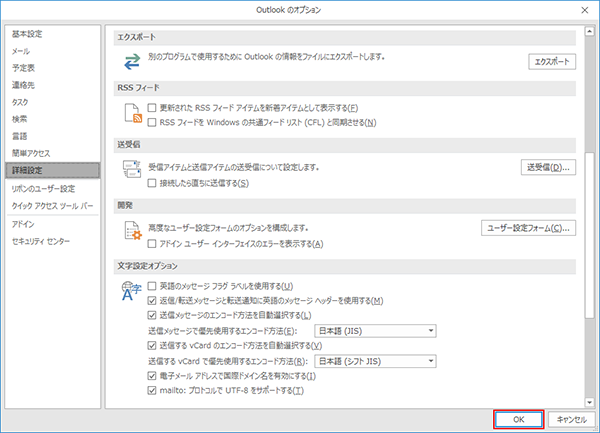
Task: Click the orange RSS feed icon
Action: (130, 116)
